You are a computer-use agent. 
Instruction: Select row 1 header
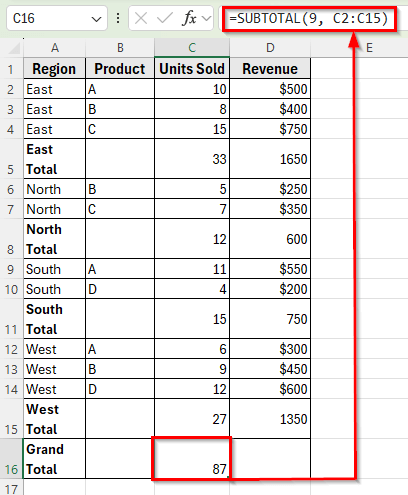(x=11, y=69)
